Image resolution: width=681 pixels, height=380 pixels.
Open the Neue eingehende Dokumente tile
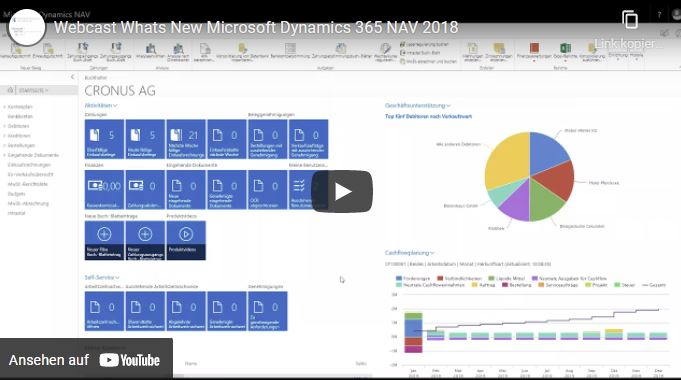click(186, 190)
